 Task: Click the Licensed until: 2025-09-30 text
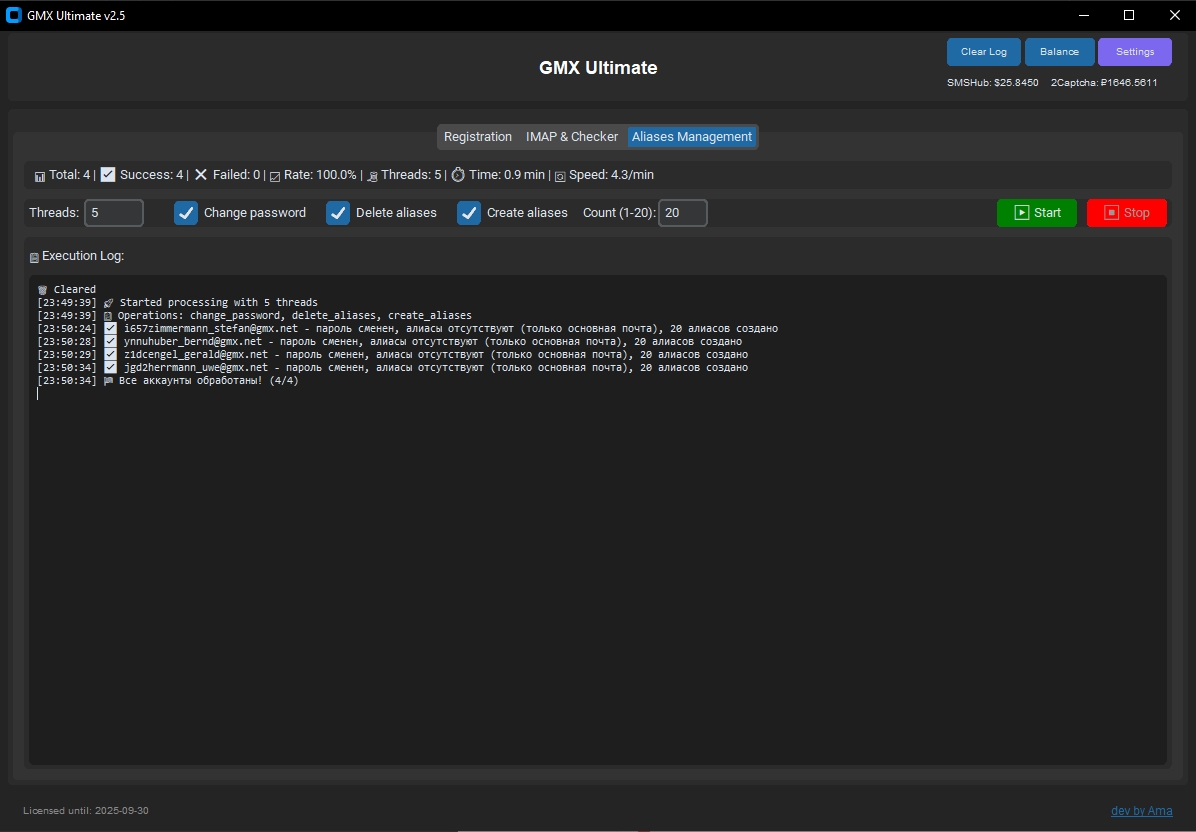(86, 811)
